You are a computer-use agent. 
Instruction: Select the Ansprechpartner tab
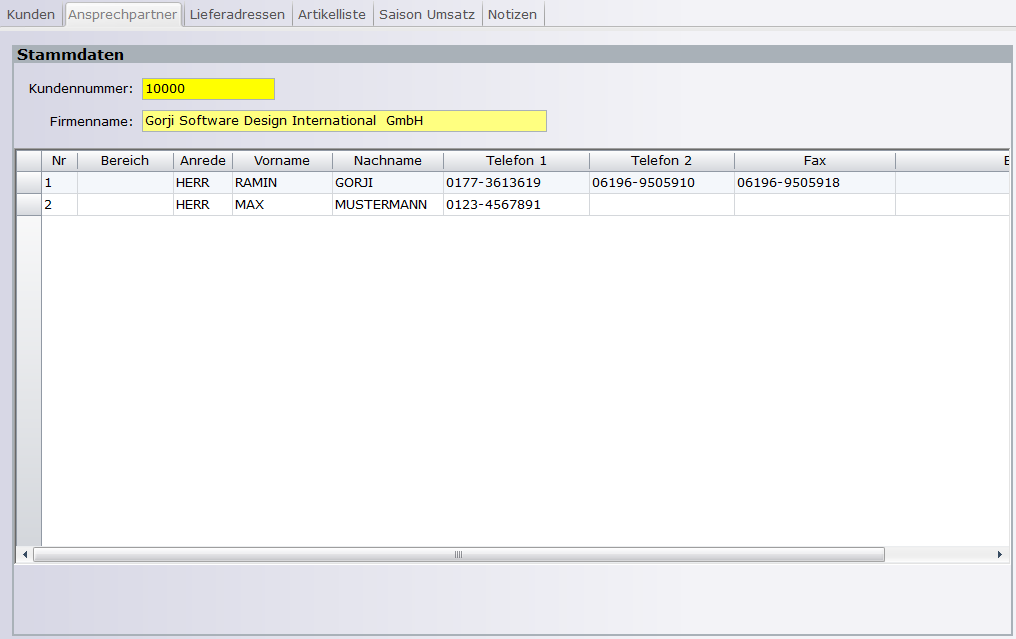coord(122,14)
